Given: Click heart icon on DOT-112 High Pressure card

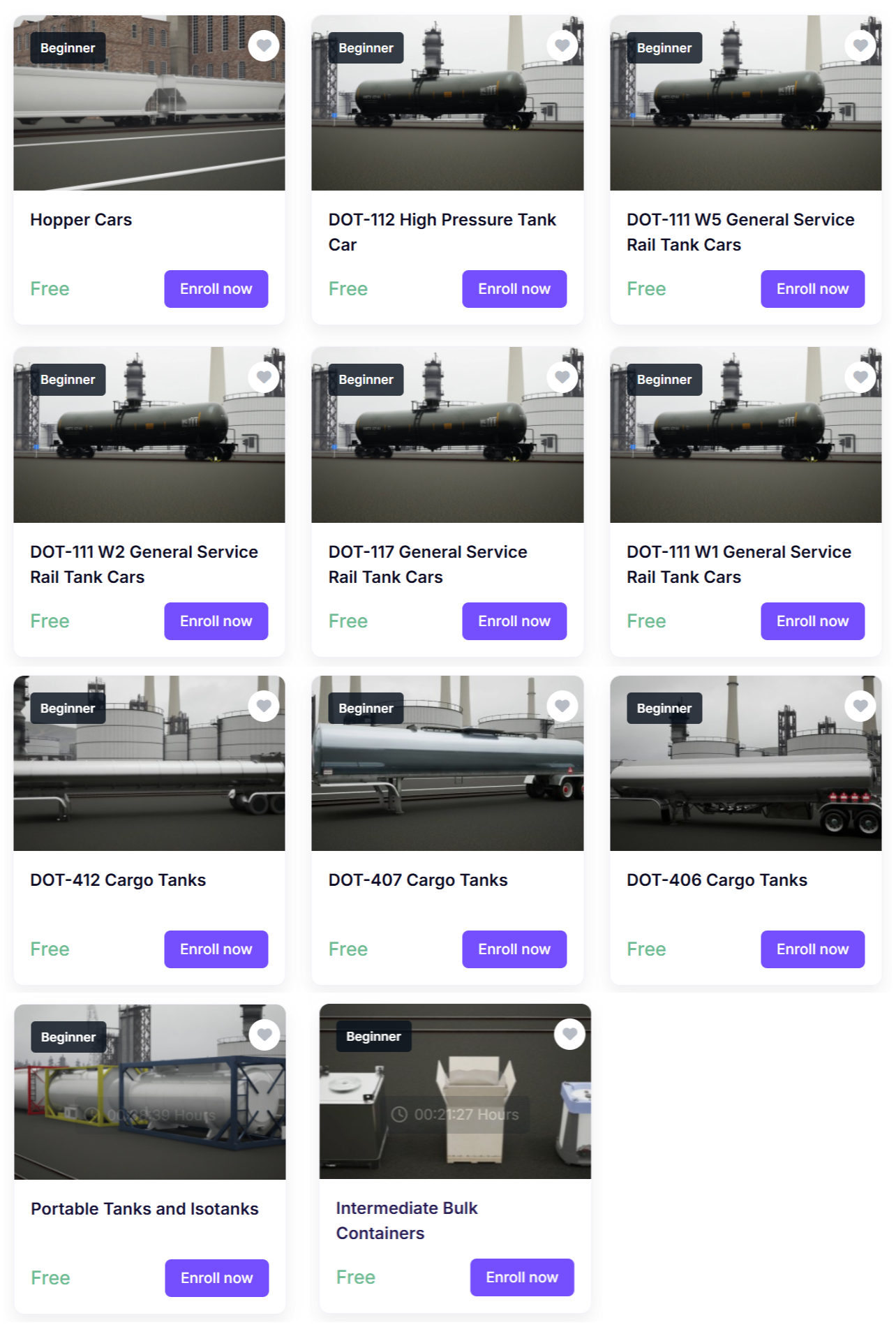Looking at the screenshot, I should click(562, 46).
